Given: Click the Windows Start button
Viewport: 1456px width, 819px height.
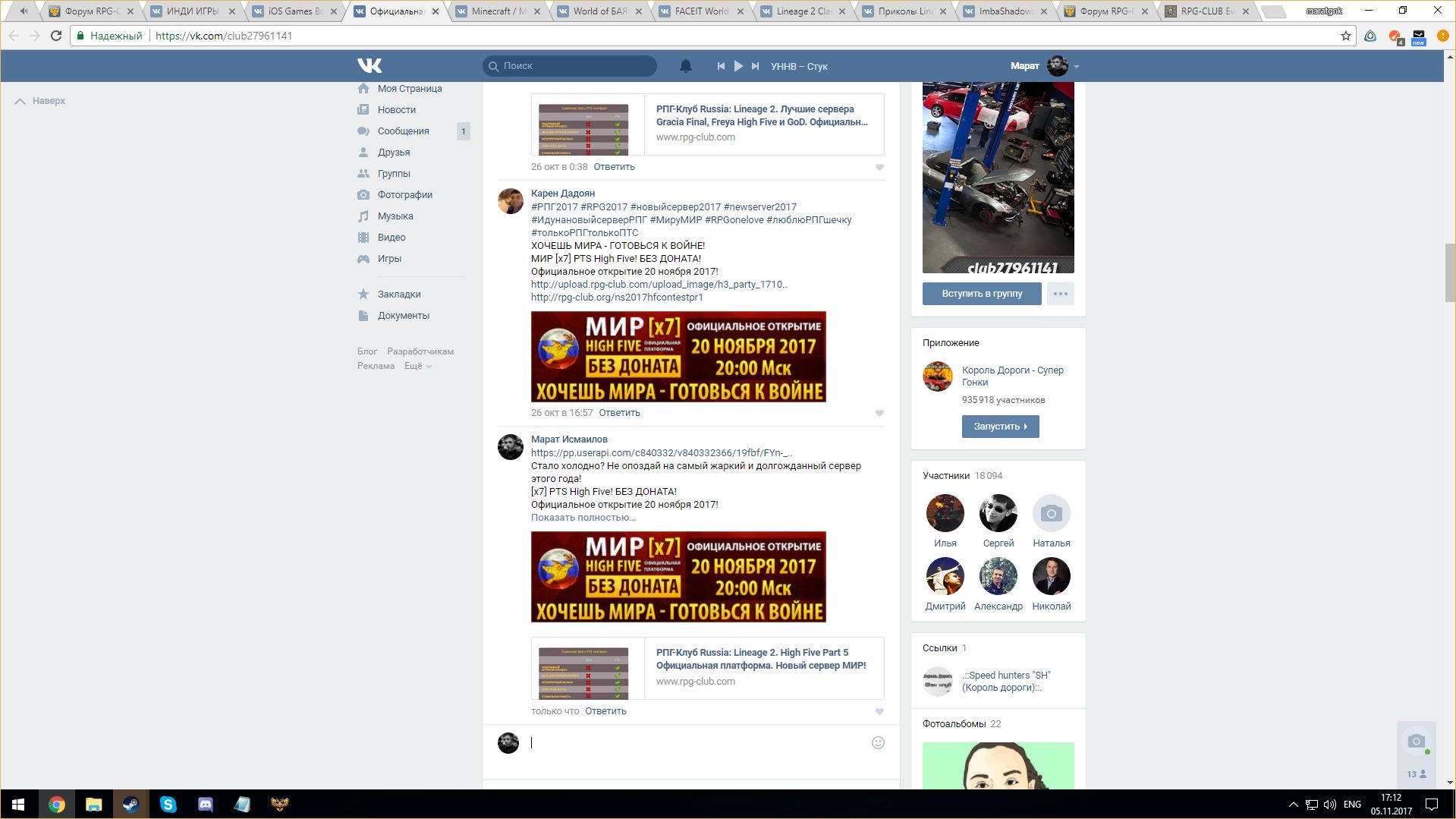Looking at the screenshot, I should (x=18, y=805).
